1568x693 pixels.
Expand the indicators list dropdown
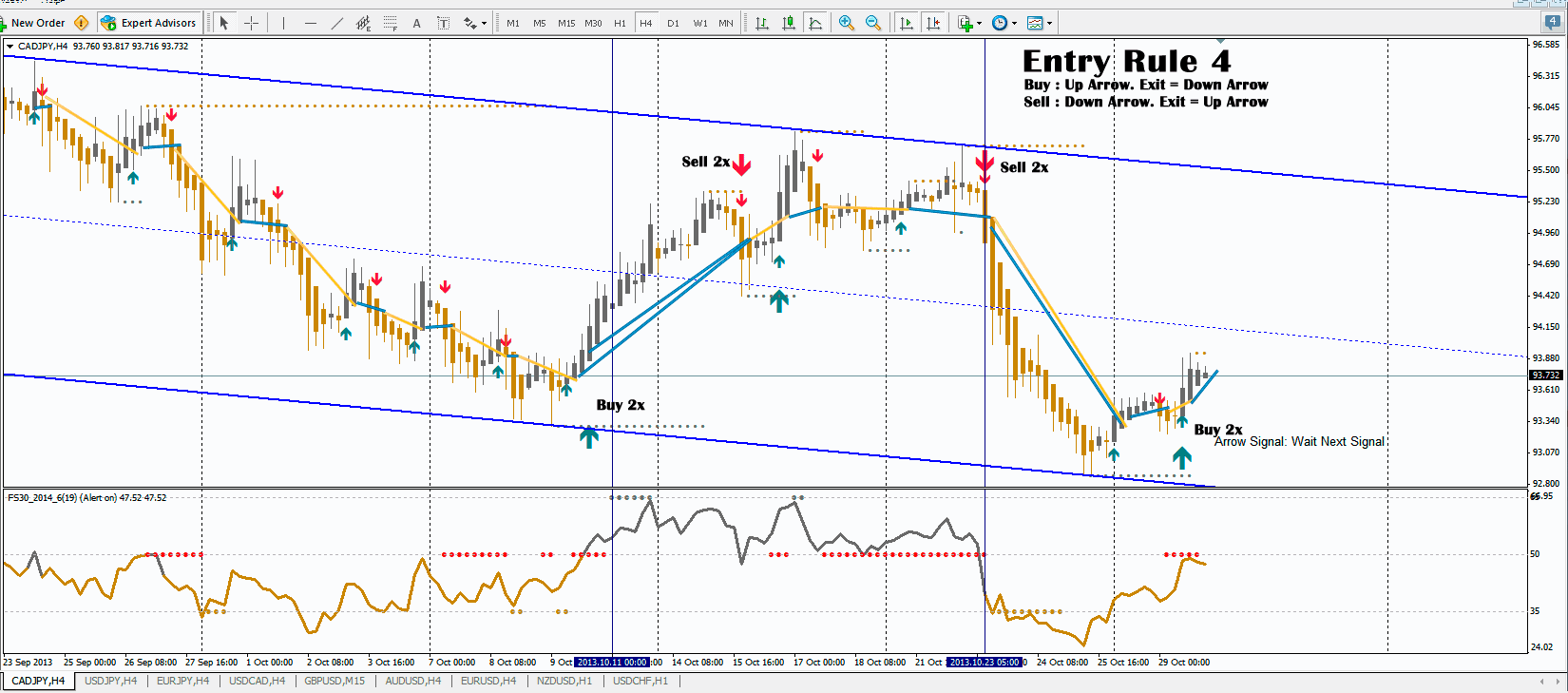point(979,23)
